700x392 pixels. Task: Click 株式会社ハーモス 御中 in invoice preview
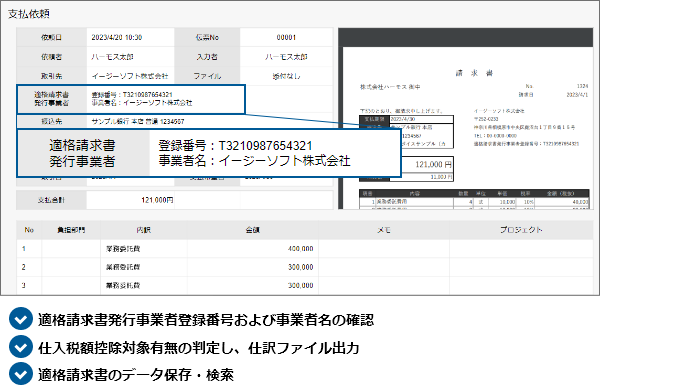click(x=390, y=87)
